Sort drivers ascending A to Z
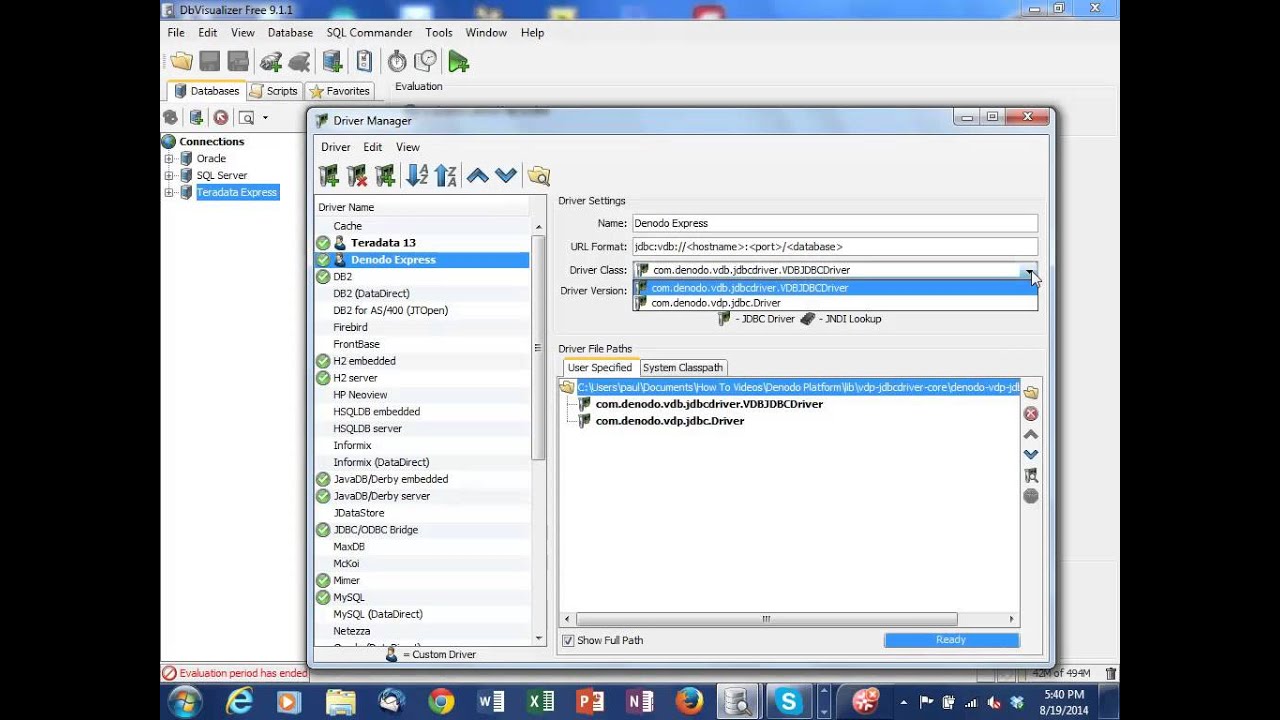The image size is (1280, 720). 417,176
